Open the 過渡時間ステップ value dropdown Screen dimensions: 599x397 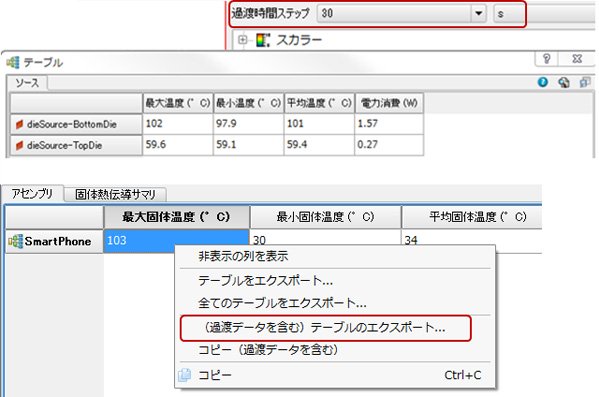point(478,14)
